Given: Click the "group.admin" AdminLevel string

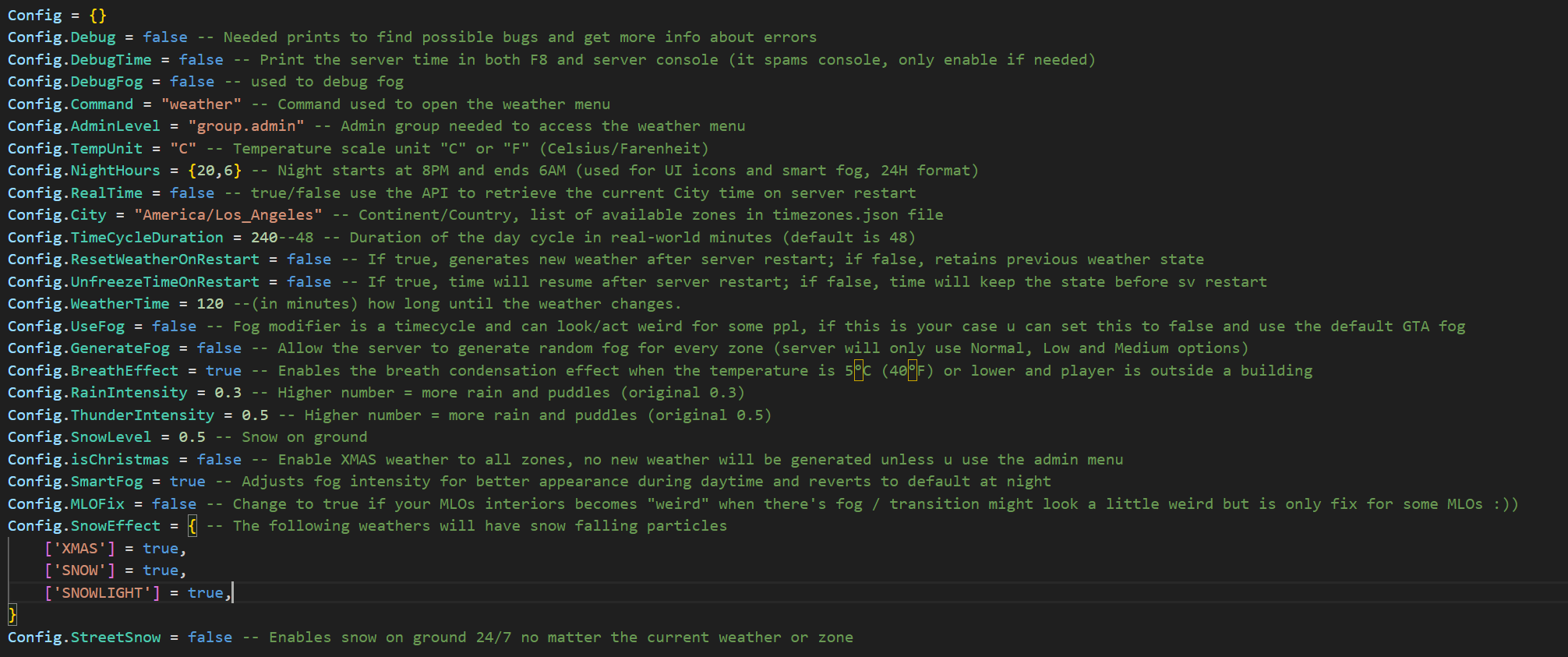Looking at the screenshot, I should (x=246, y=126).
